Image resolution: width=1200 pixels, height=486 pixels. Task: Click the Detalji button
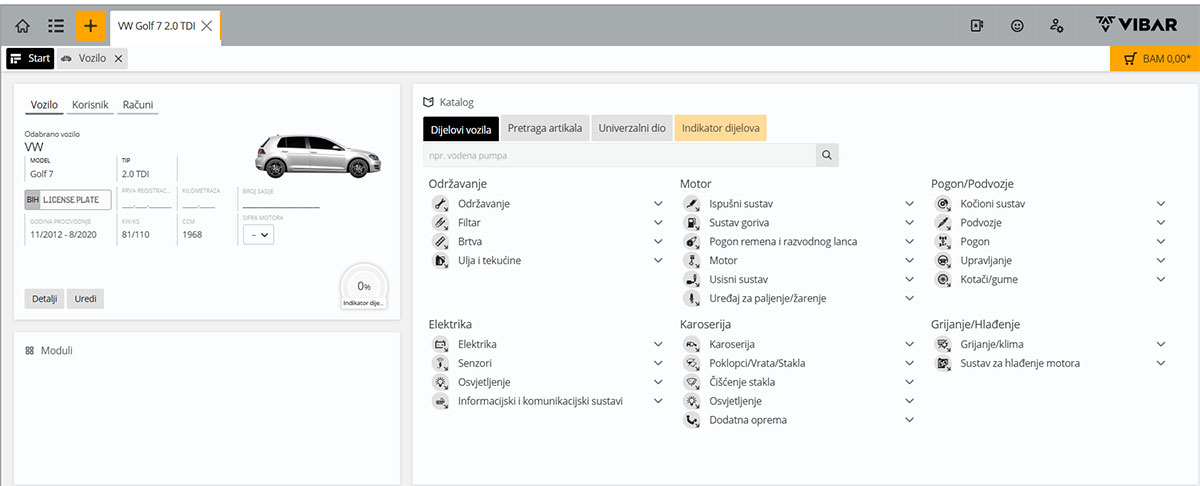click(44, 298)
